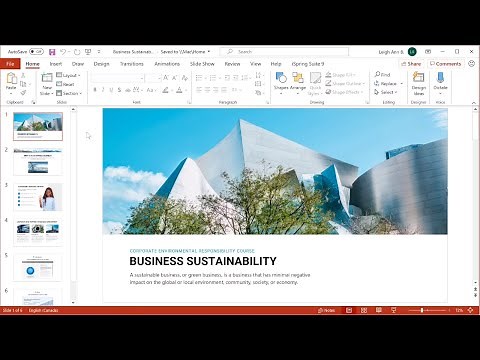
Task: Click the Save icon in the title bar
Action: pyautogui.click(x=52, y=52)
